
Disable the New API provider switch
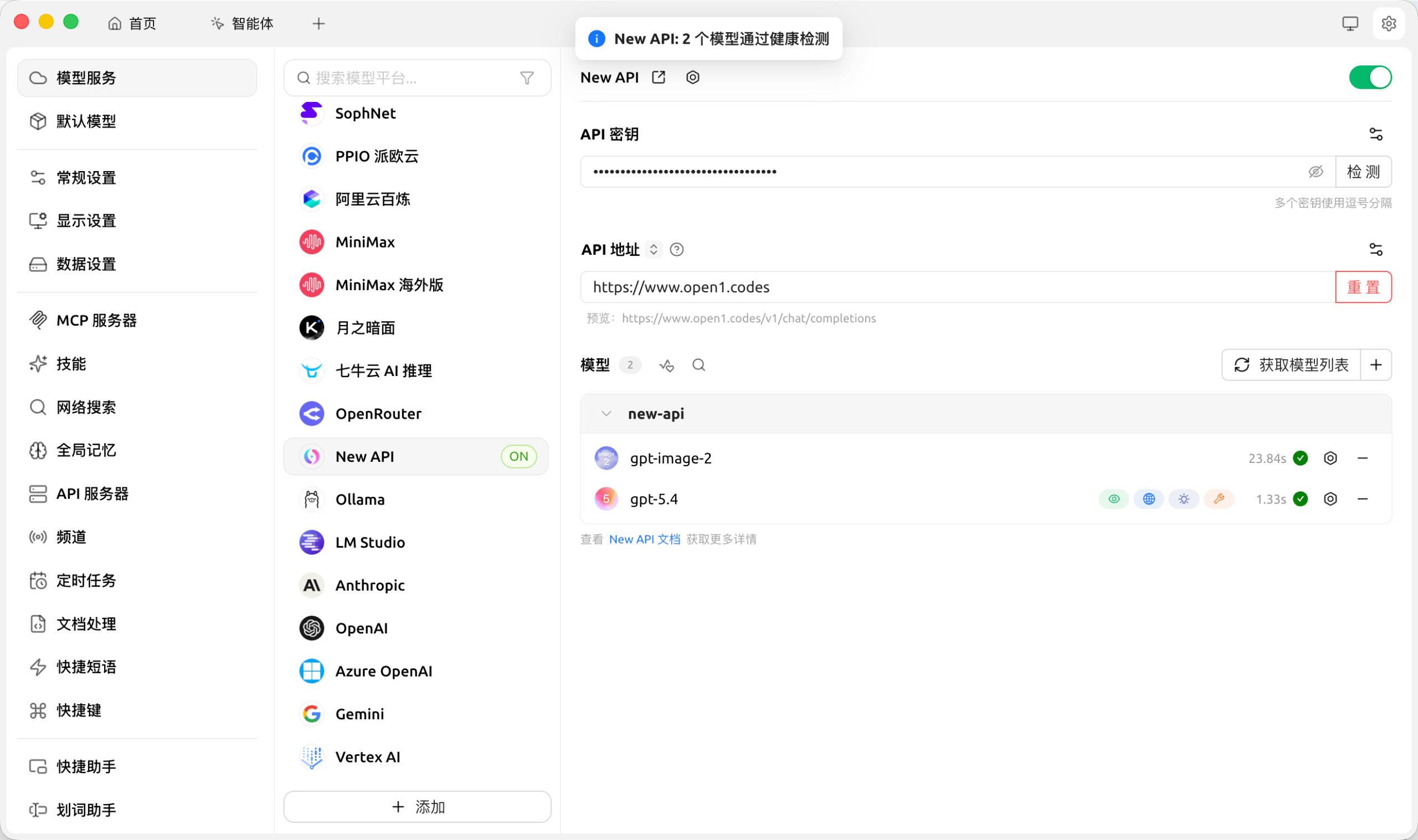[x=1369, y=78]
